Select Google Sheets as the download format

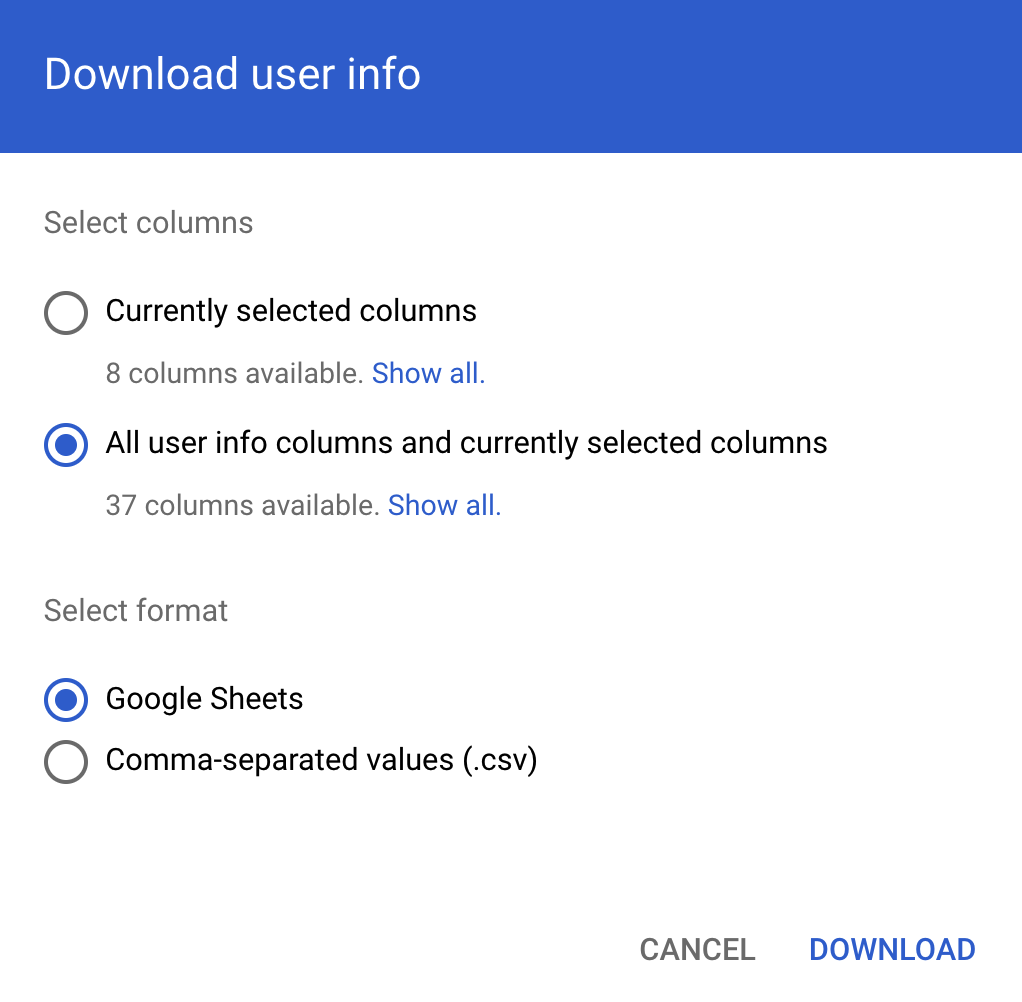pos(65,700)
